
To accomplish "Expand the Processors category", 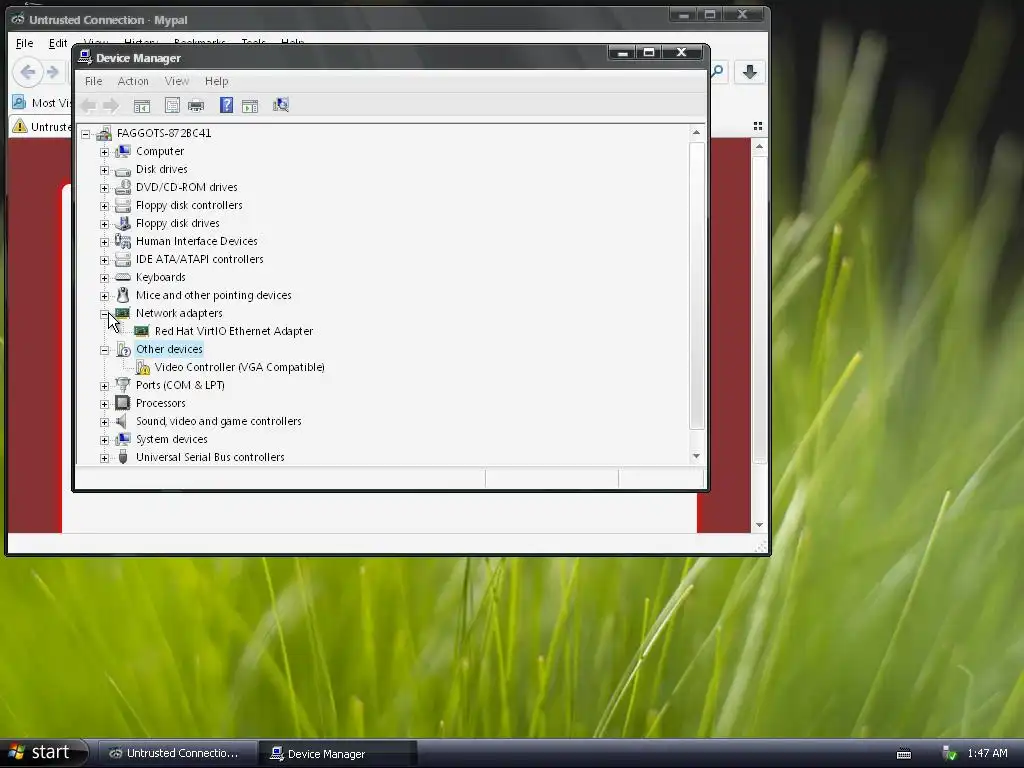I will click(104, 404).
